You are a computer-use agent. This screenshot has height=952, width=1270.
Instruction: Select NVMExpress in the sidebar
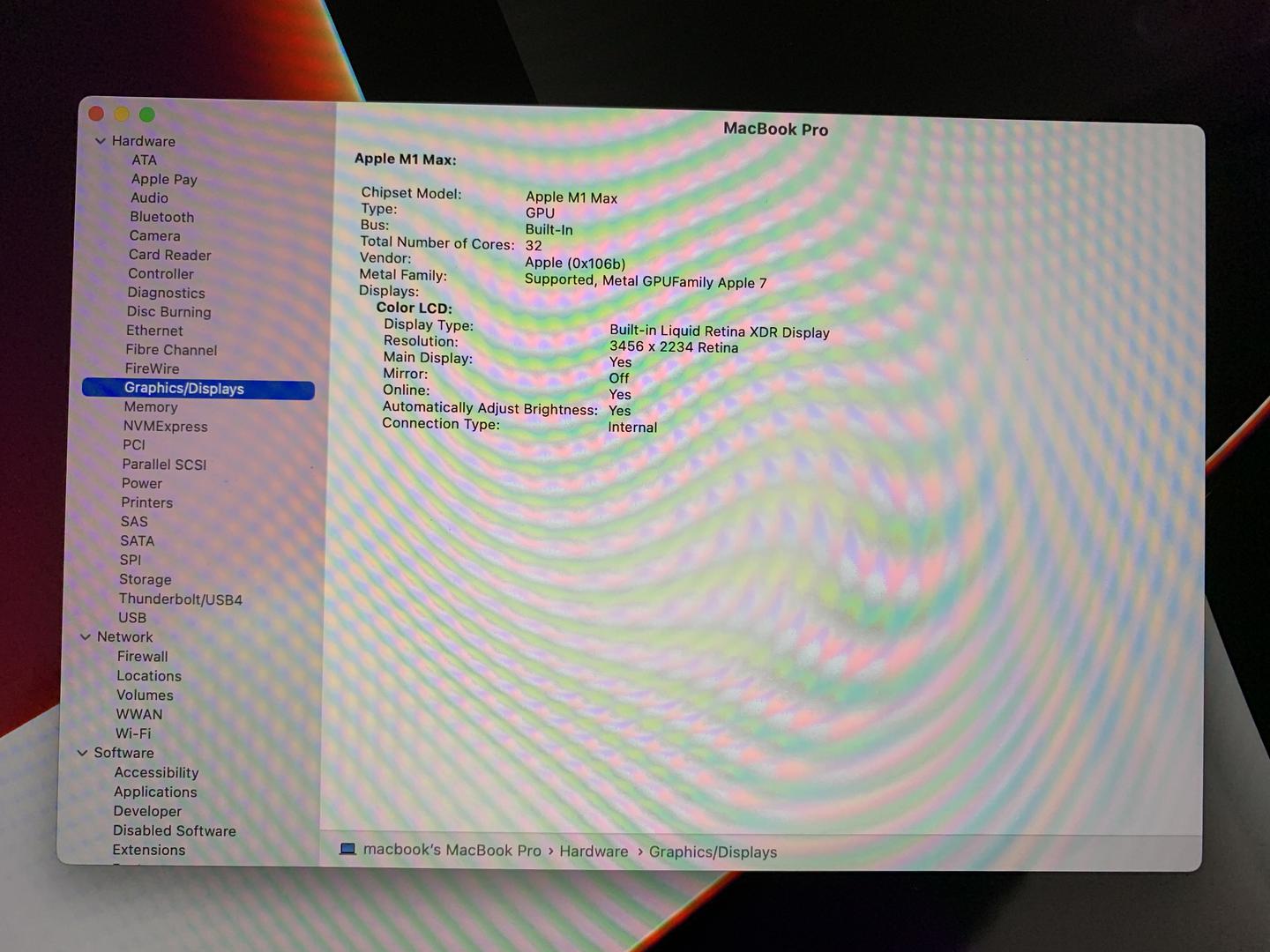coord(166,427)
